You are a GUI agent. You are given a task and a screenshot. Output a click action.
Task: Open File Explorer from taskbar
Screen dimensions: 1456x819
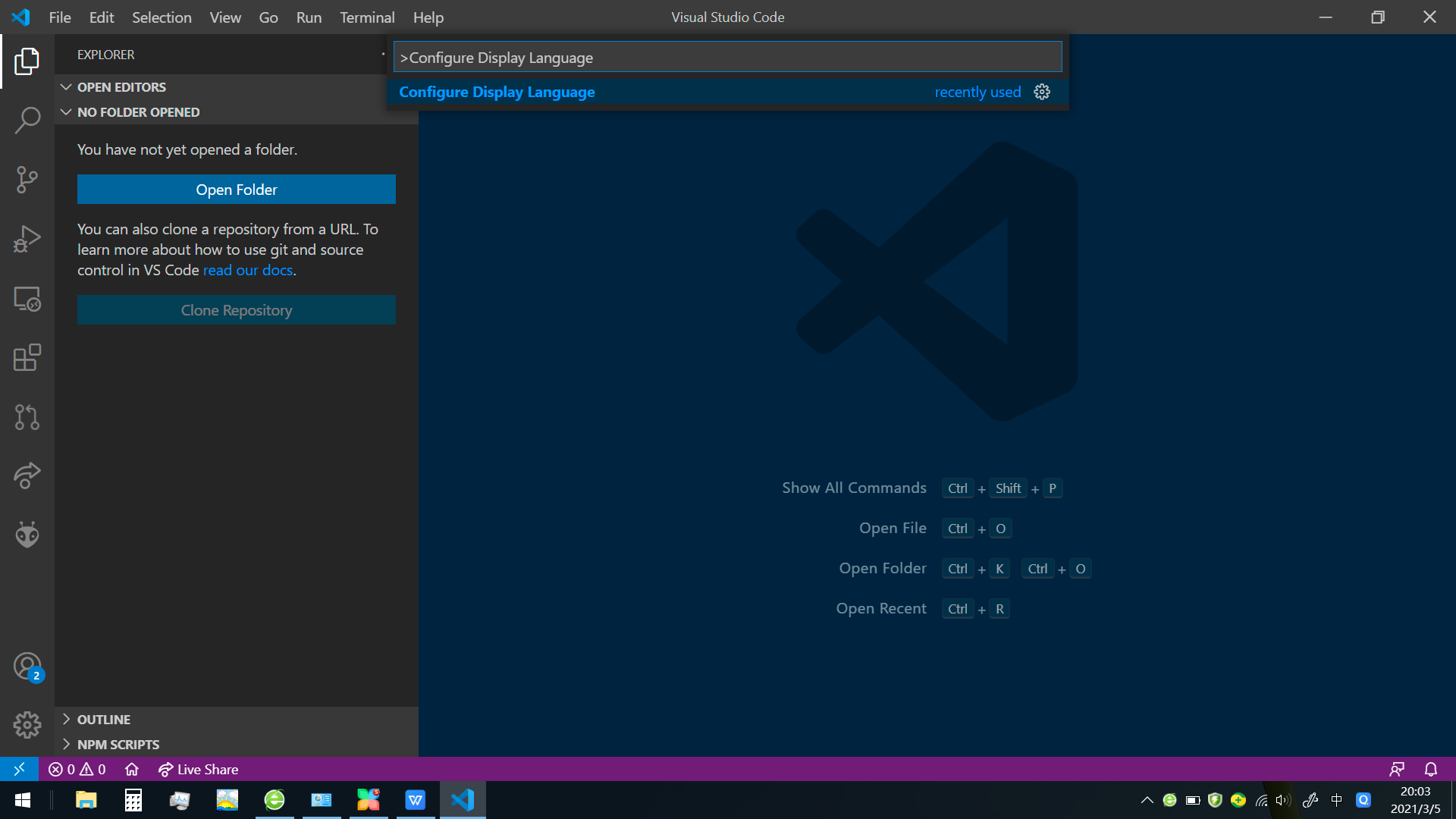pyautogui.click(x=86, y=800)
